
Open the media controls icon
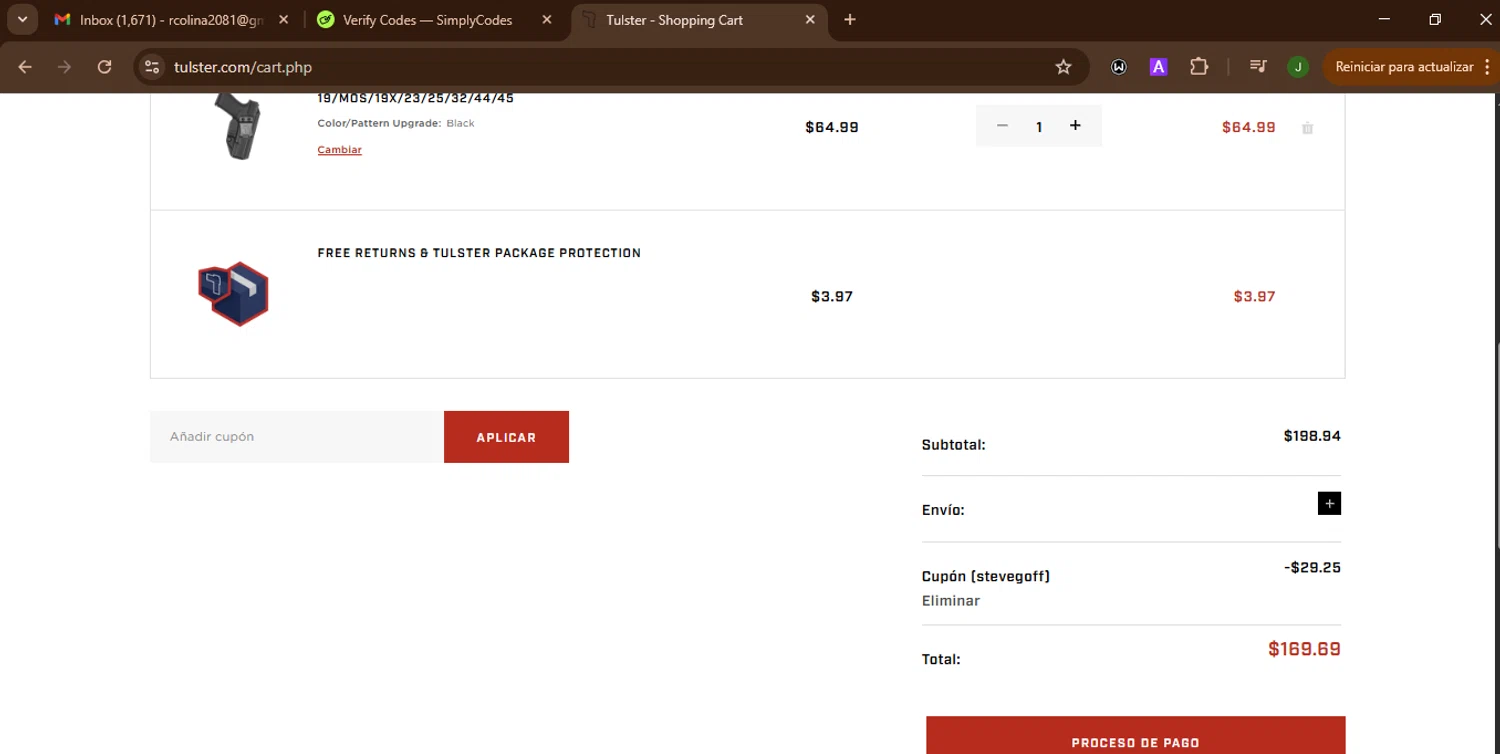pyautogui.click(x=1258, y=67)
